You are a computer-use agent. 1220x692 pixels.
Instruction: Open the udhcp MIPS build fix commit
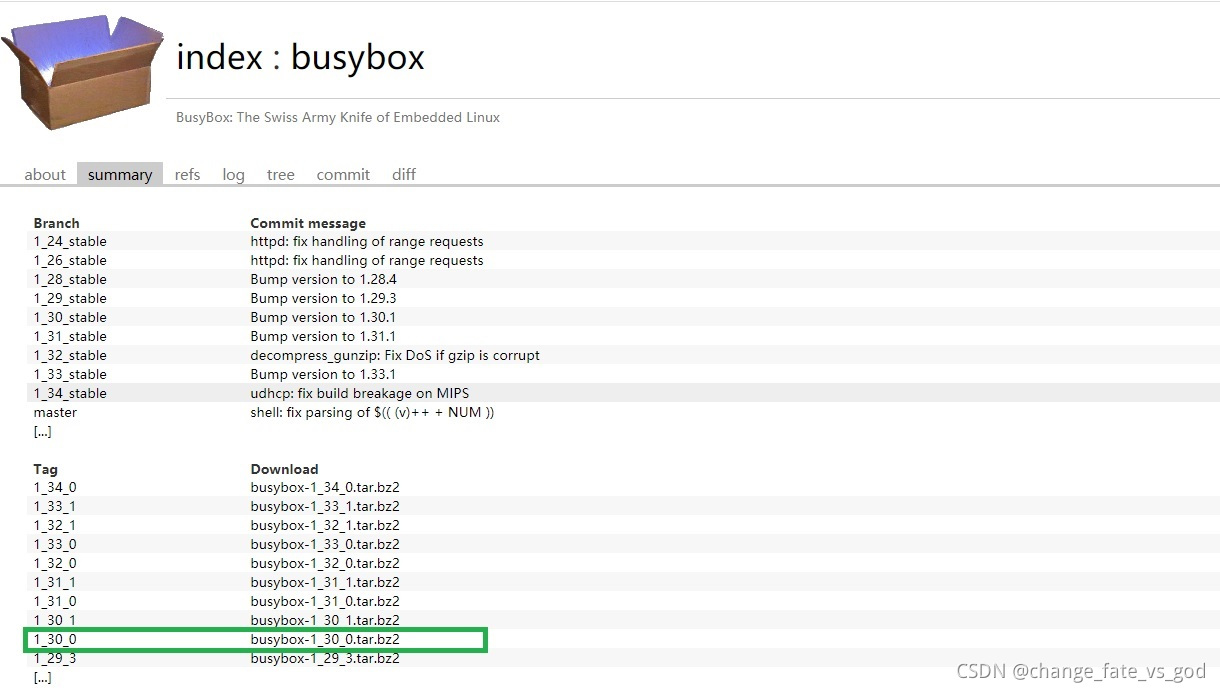pyautogui.click(x=360, y=393)
